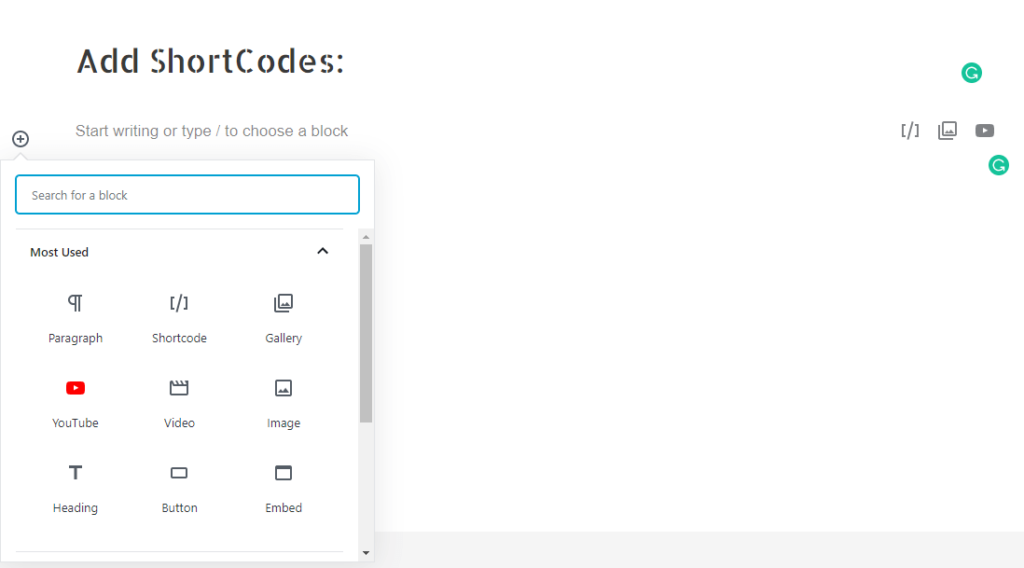The image size is (1024, 568).
Task: Click the shortcode shortcut icon beside placeholder
Action: point(910,131)
